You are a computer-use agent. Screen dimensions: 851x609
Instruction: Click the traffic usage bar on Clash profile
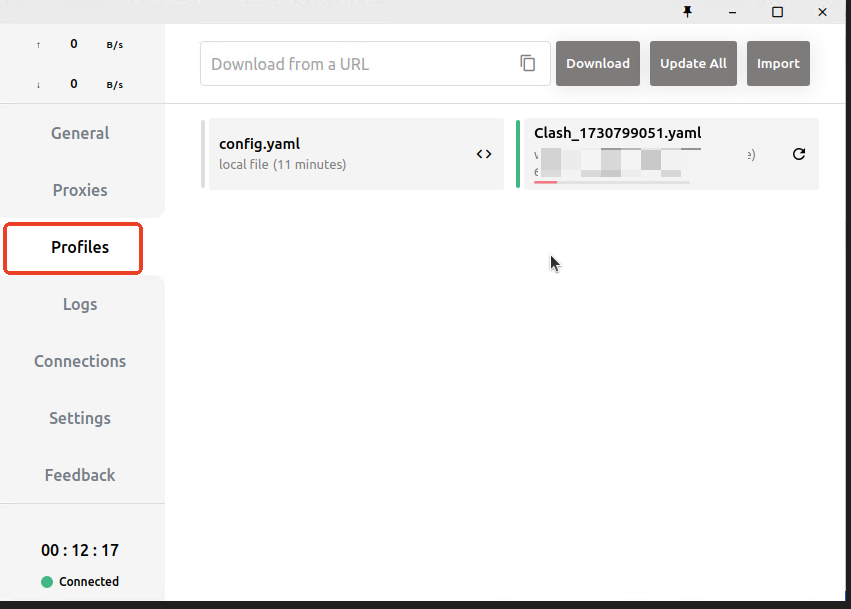[x=611, y=182]
